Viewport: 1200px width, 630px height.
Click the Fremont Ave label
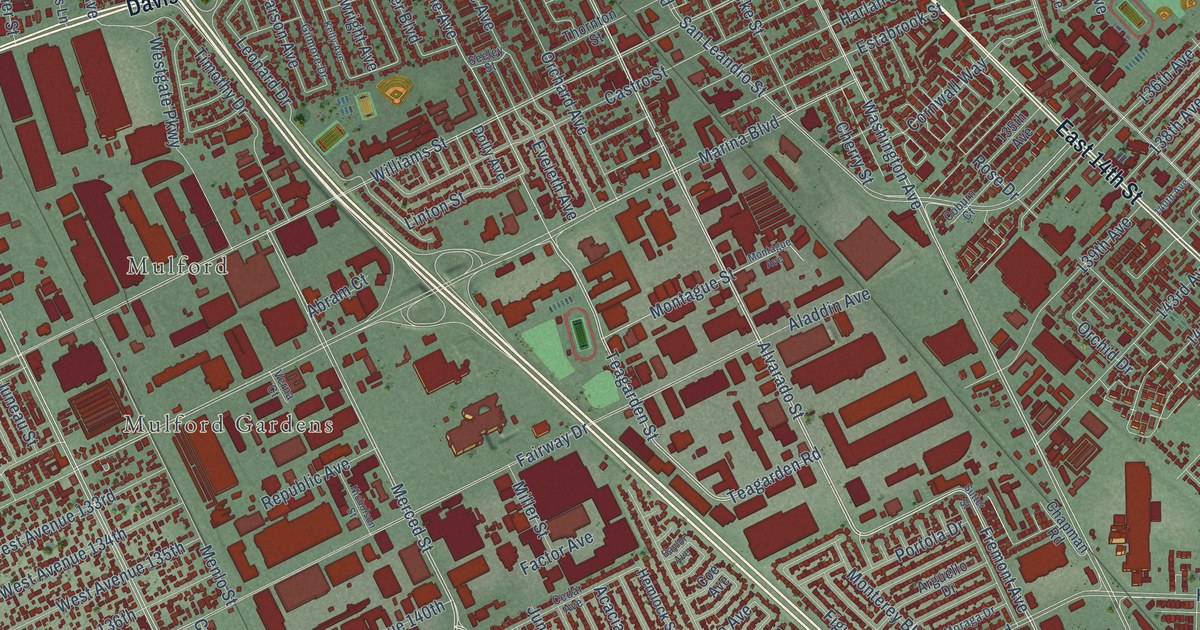point(1002,569)
